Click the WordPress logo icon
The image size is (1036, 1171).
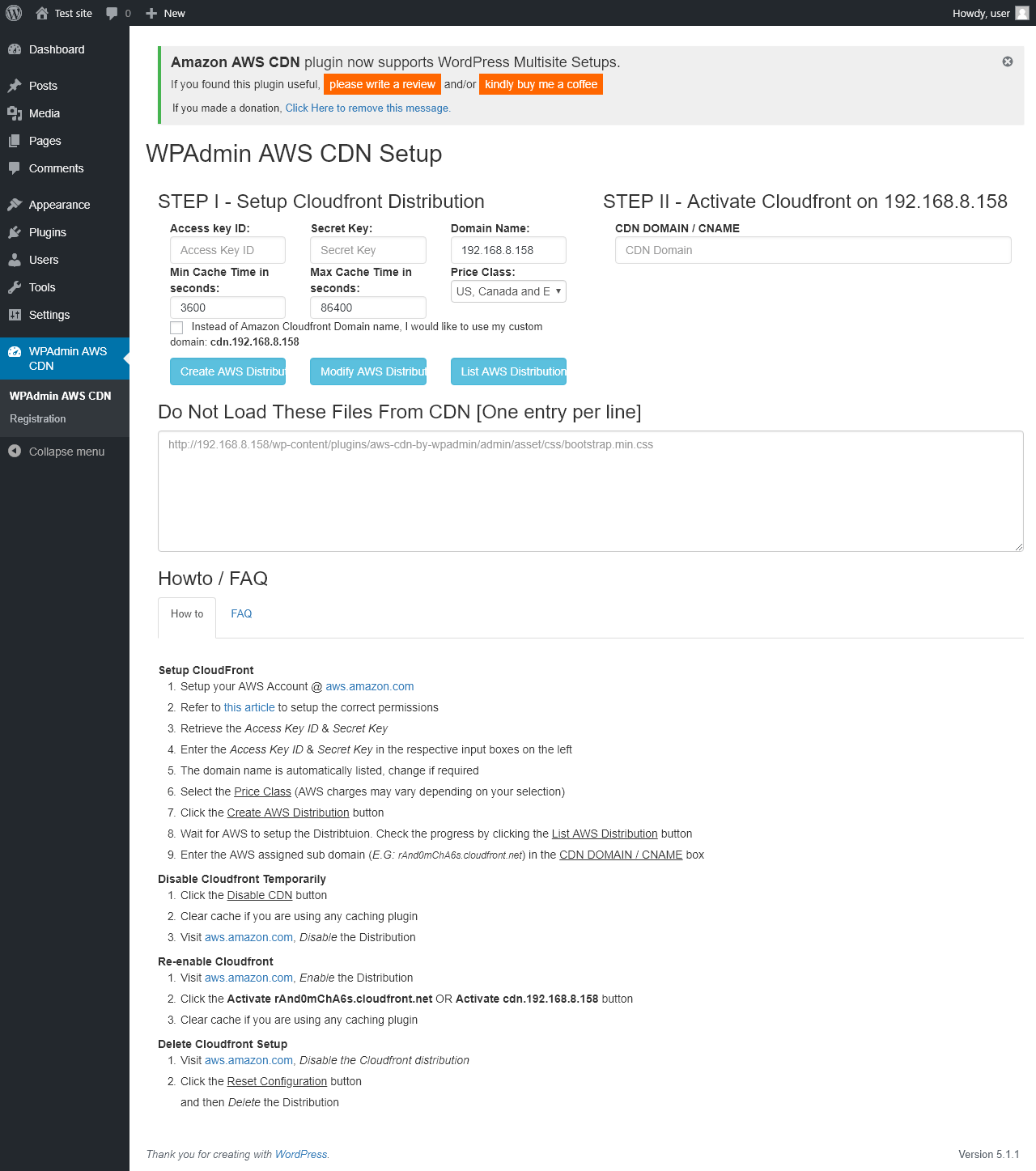[x=14, y=13]
